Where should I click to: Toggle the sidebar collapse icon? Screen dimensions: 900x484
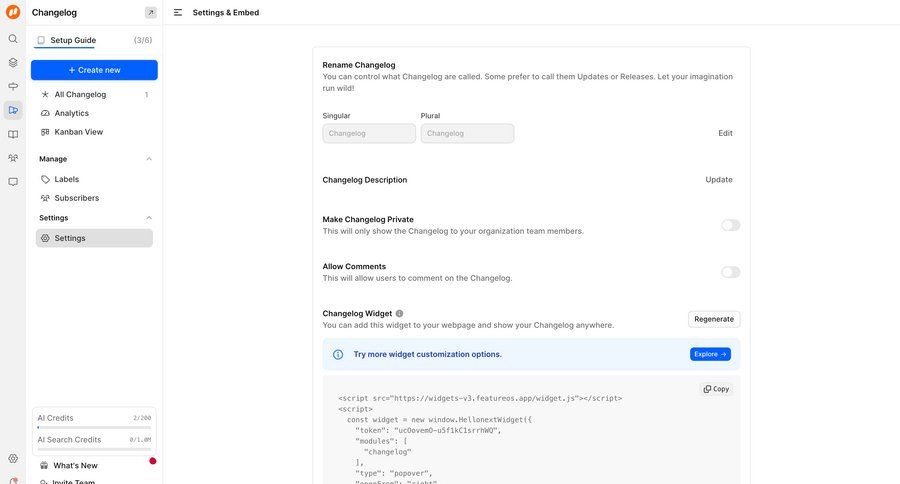[178, 12]
